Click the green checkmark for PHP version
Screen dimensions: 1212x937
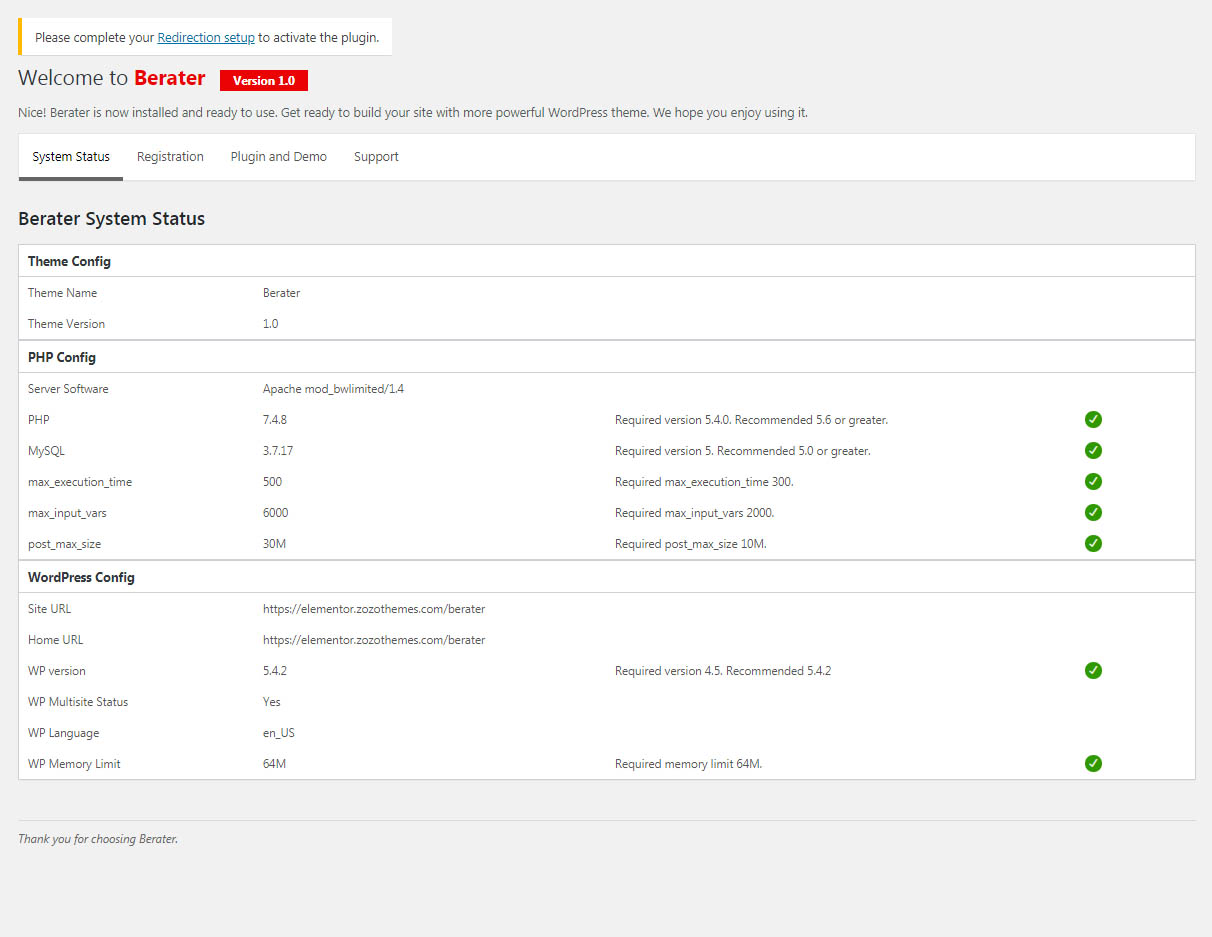[1093, 420]
